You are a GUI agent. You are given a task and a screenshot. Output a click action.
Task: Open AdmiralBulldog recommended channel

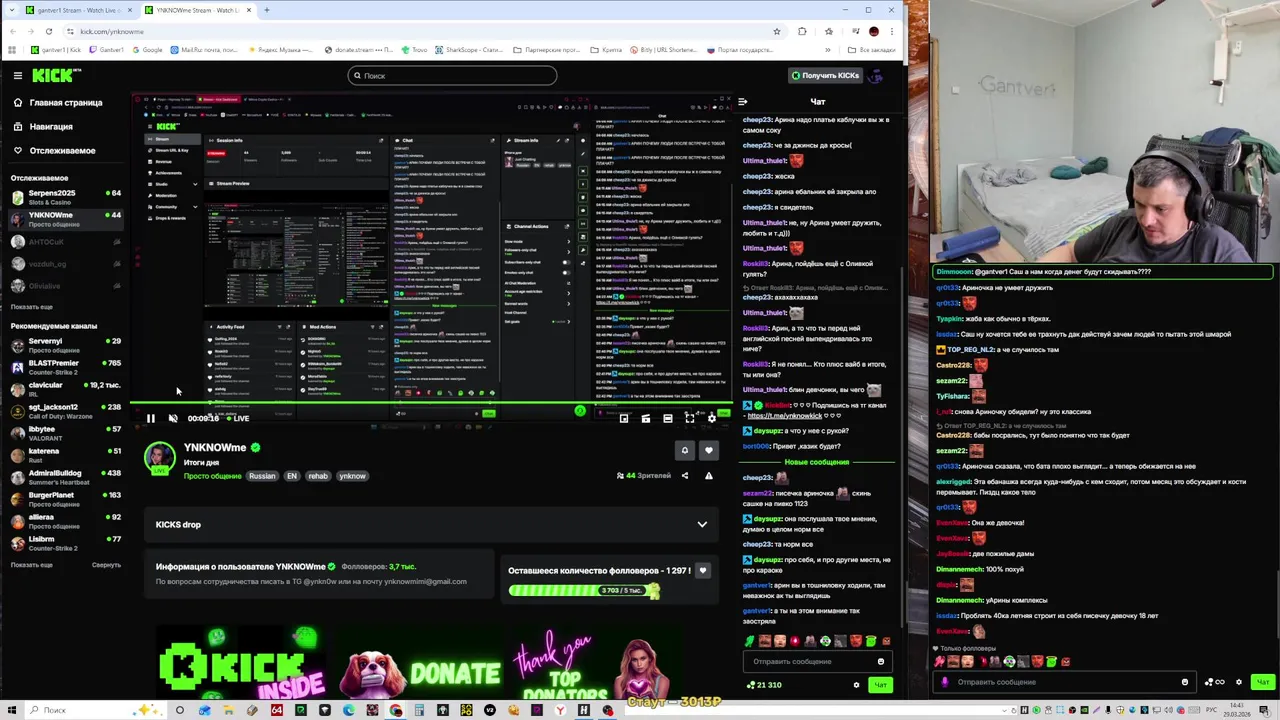click(x=65, y=477)
